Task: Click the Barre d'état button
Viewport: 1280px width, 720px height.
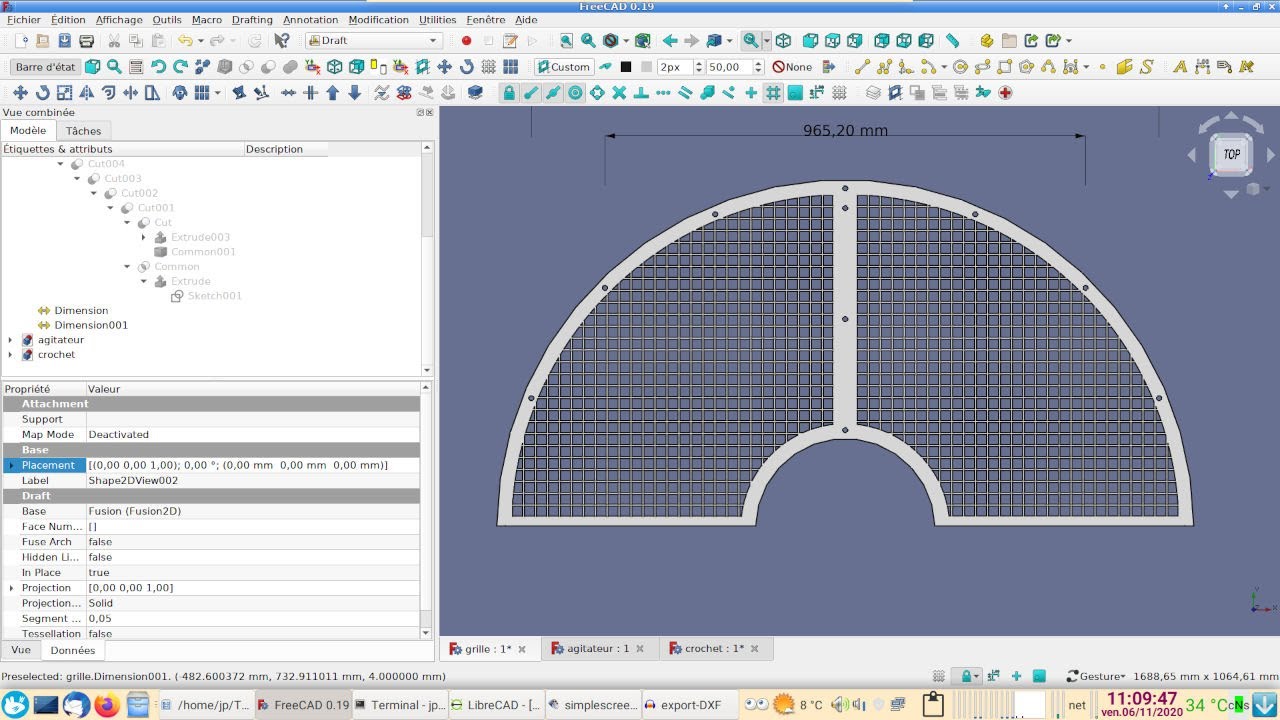Action: click(x=45, y=67)
